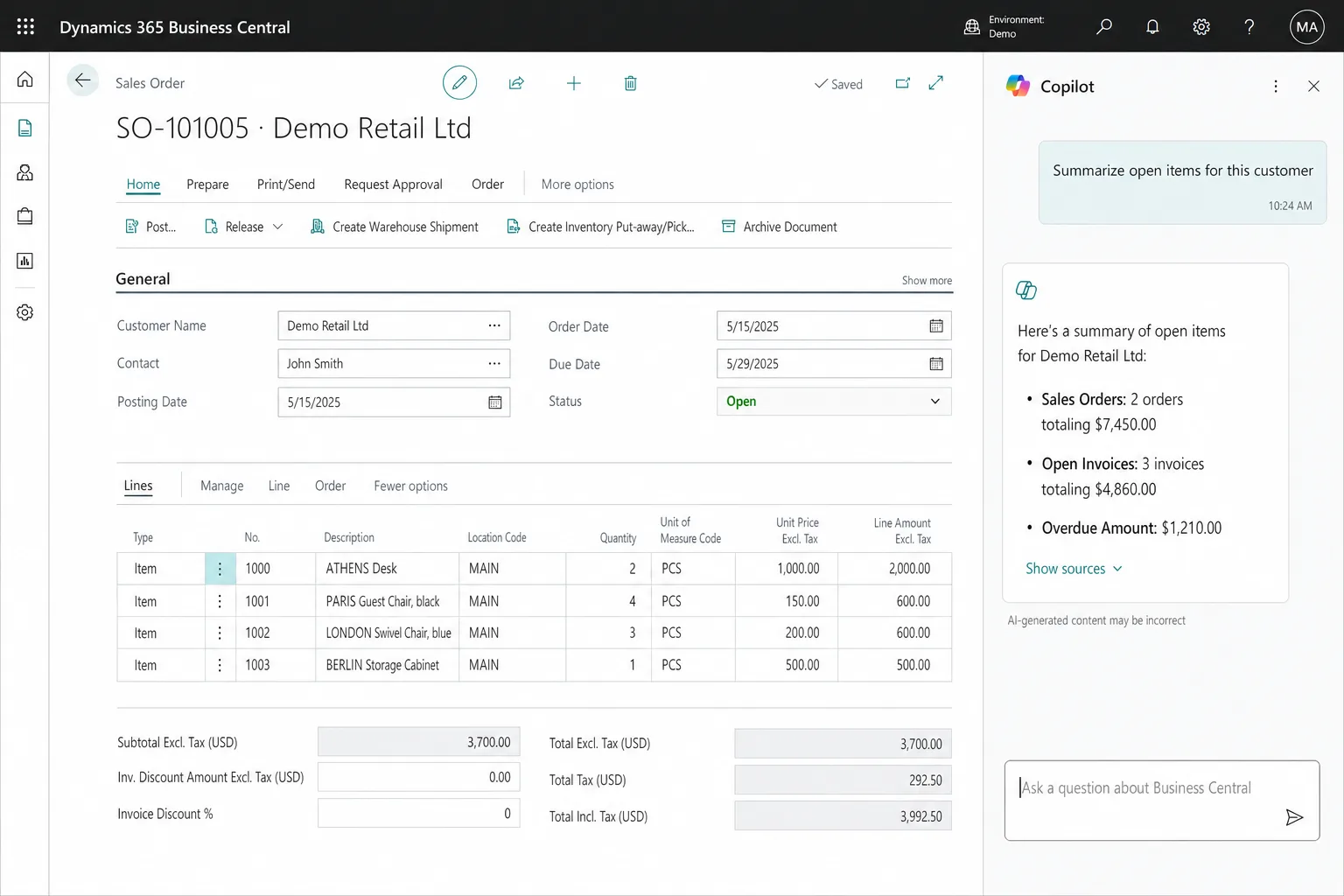Click the Contact field John Smith

pos(394,363)
